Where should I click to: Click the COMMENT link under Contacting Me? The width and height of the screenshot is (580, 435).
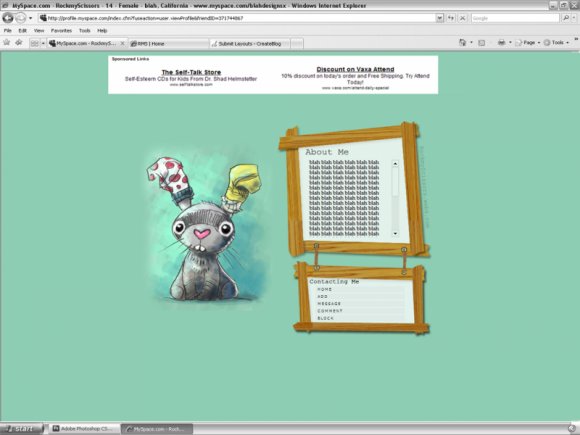pyautogui.click(x=330, y=311)
